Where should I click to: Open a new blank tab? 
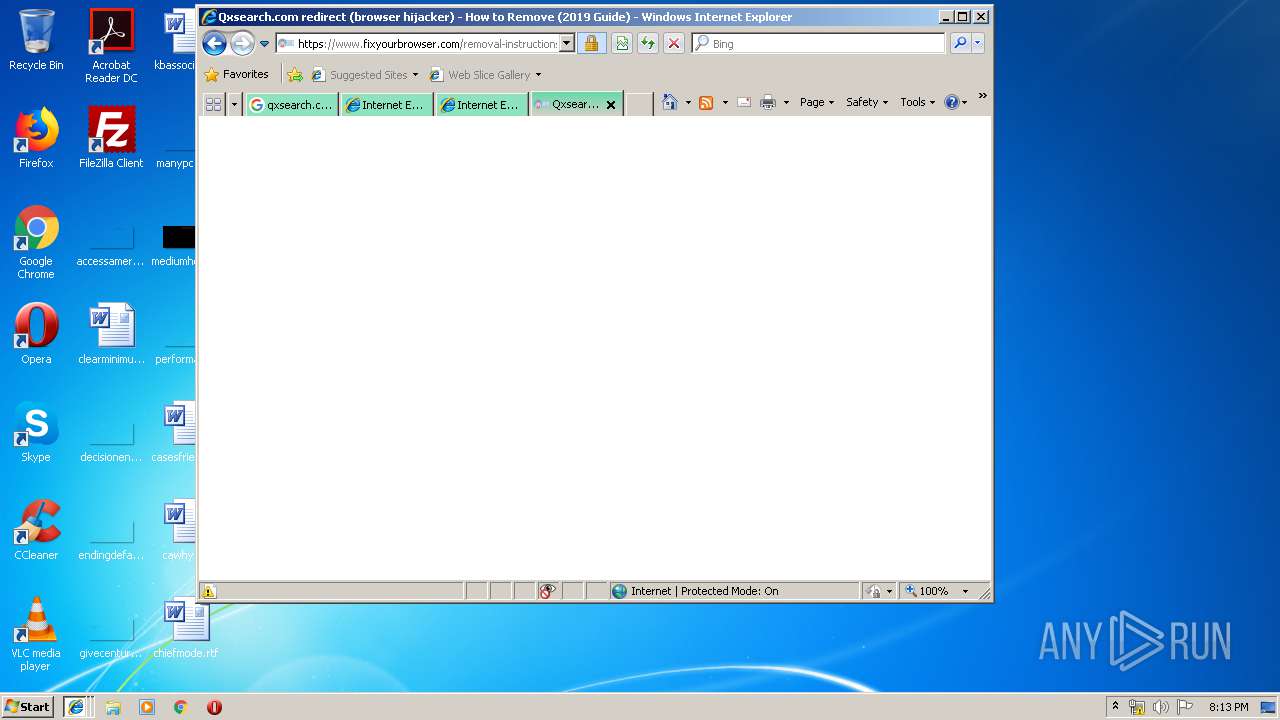639,104
